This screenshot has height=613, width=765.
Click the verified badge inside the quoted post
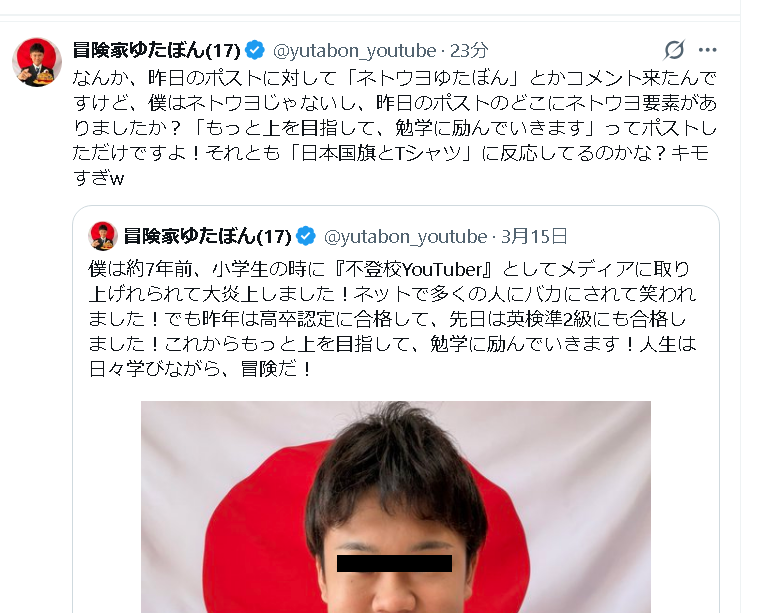[x=306, y=236]
